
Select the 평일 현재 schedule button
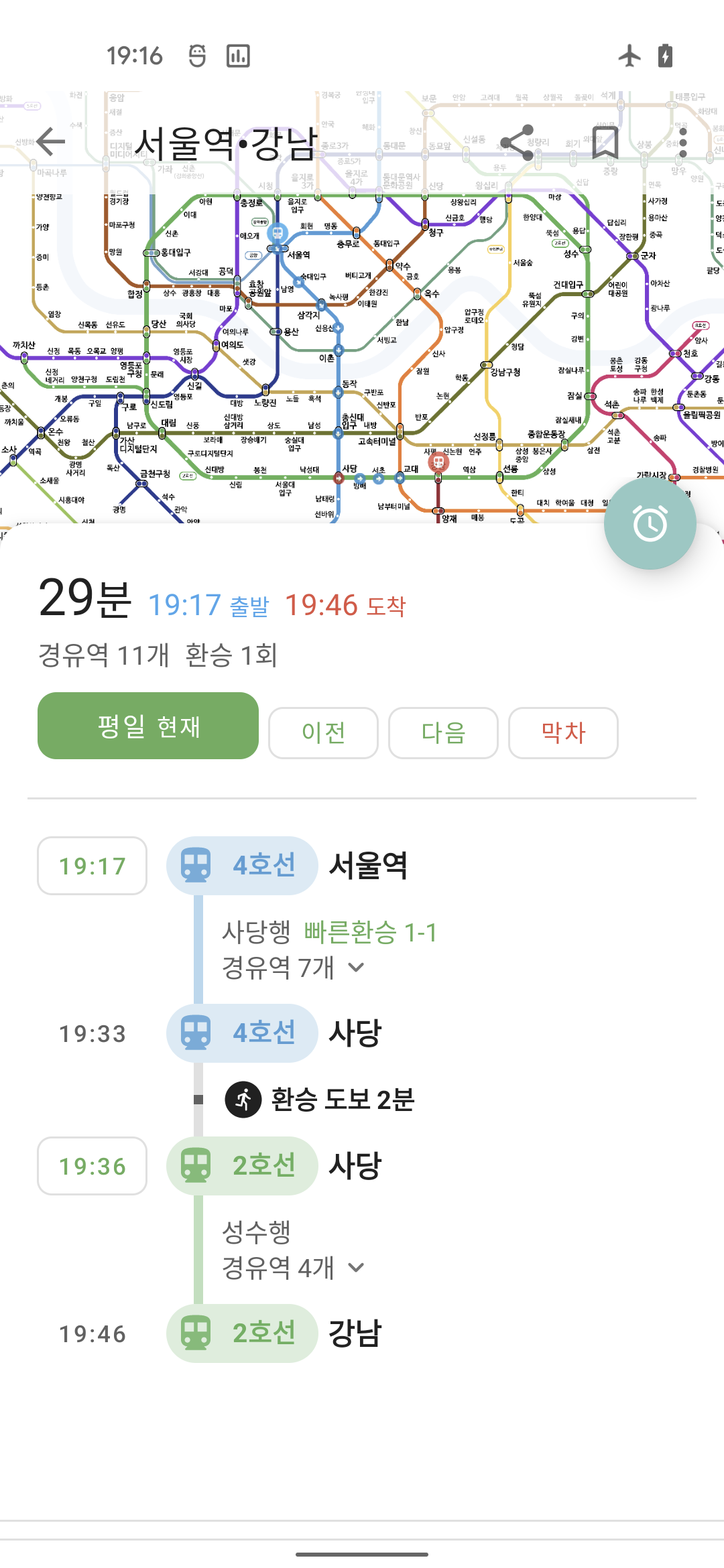(x=148, y=726)
